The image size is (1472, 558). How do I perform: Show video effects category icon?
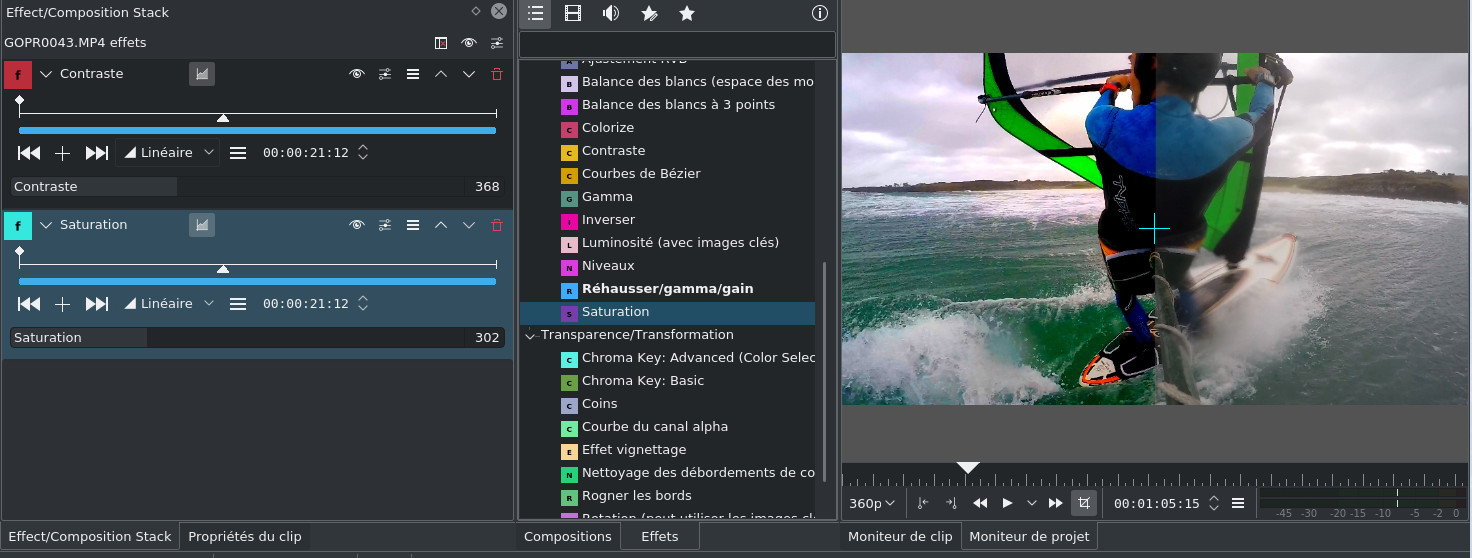click(573, 13)
